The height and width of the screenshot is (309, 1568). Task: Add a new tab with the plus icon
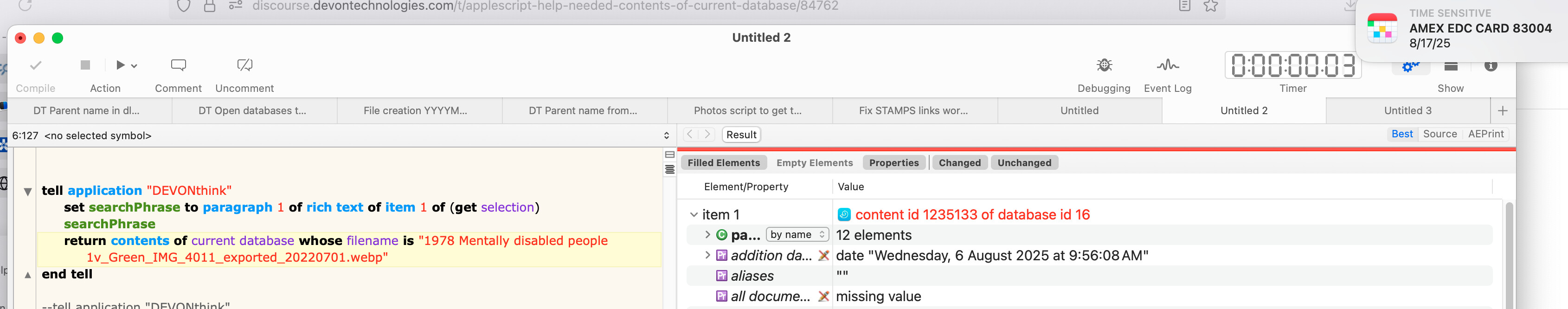click(x=1502, y=111)
